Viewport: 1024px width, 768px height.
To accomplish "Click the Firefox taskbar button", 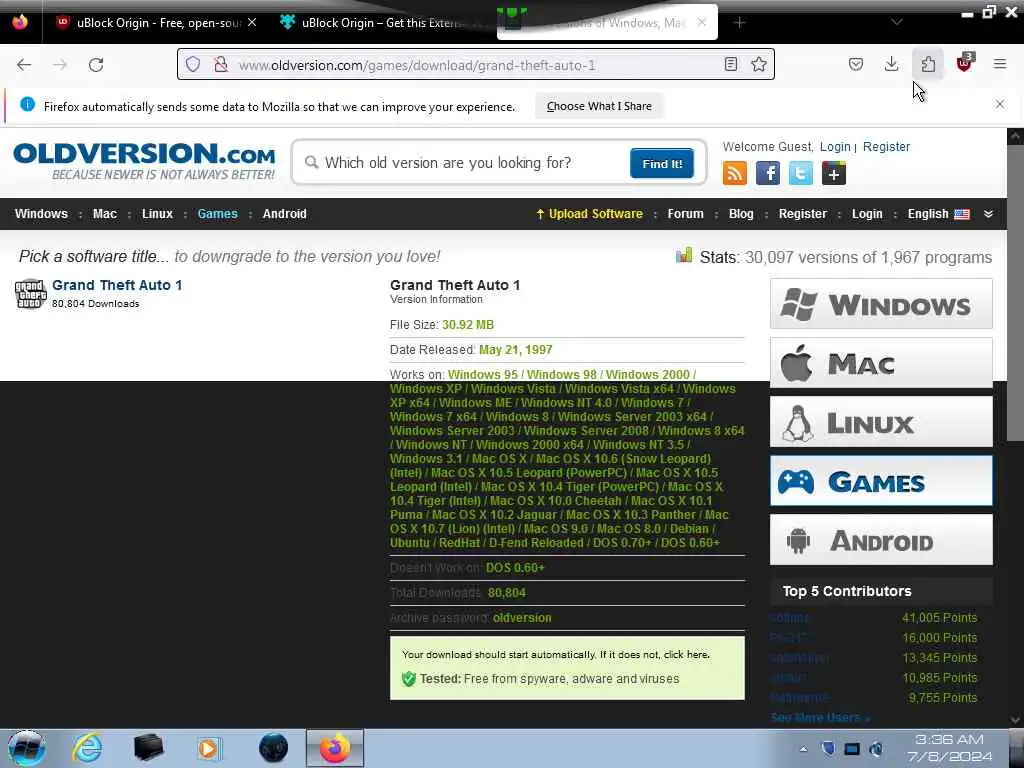I will 334,748.
